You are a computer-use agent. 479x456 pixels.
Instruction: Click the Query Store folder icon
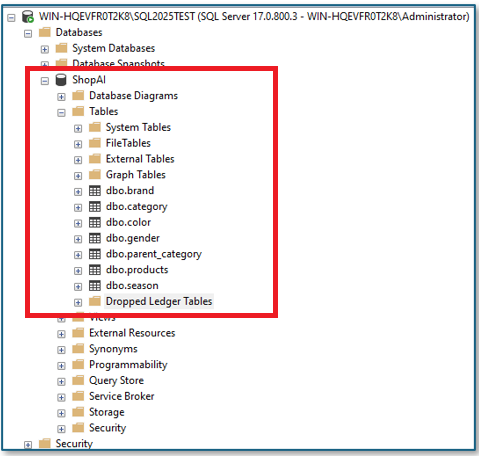click(78, 380)
